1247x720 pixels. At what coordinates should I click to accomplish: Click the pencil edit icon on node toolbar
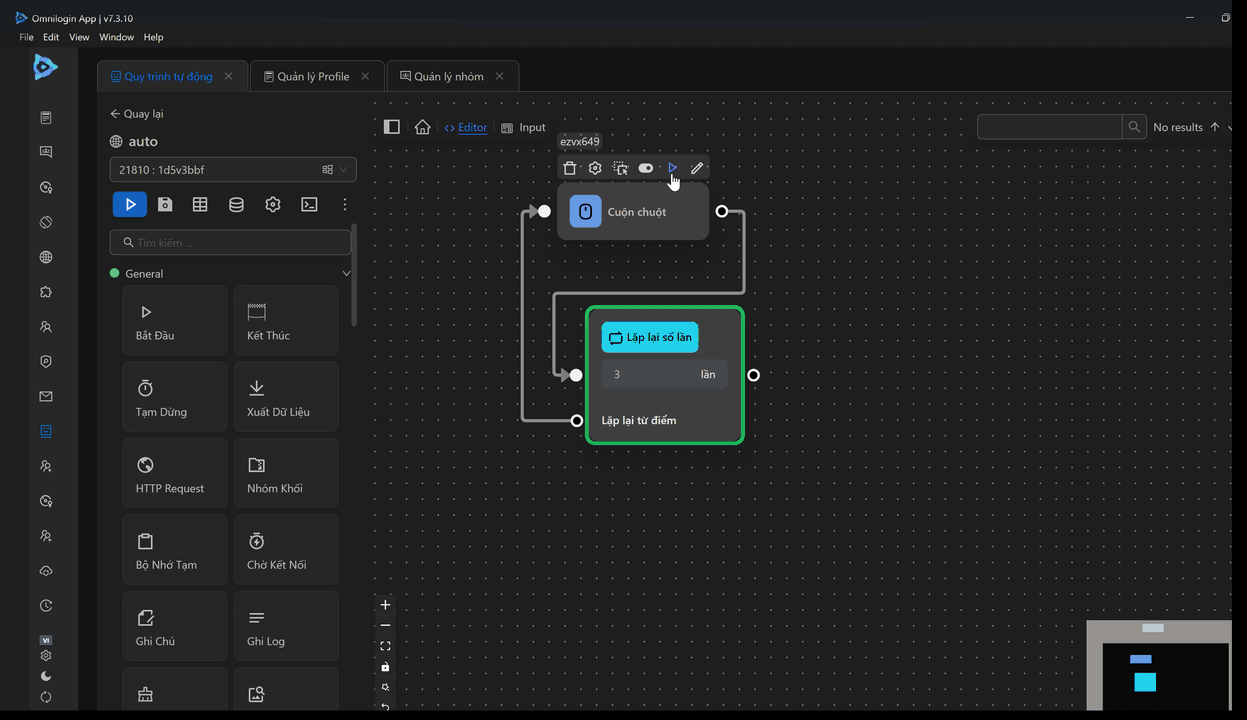(x=697, y=168)
